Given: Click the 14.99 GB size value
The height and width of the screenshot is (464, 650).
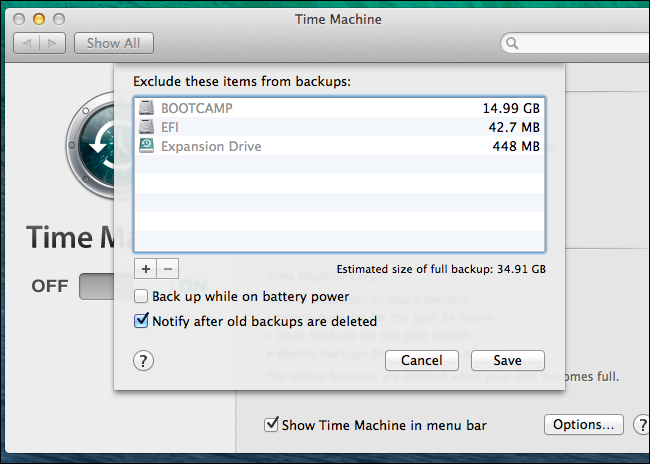Looking at the screenshot, I should (x=511, y=108).
